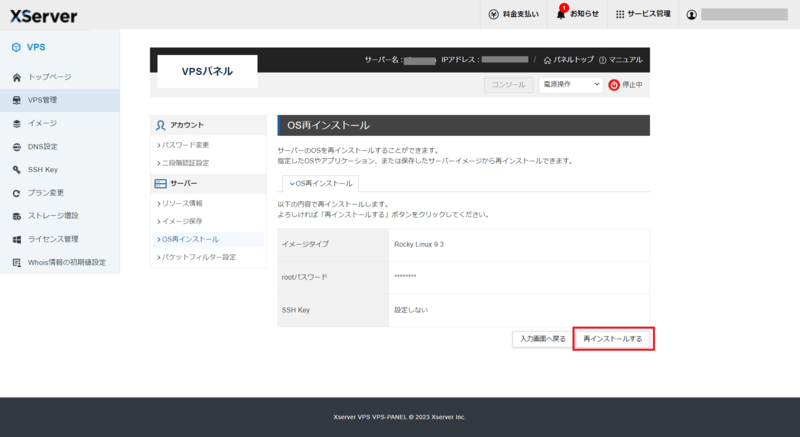The height and width of the screenshot is (437, 800).
Task: Click the イメージタイプ label cell
Action: (333, 245)
